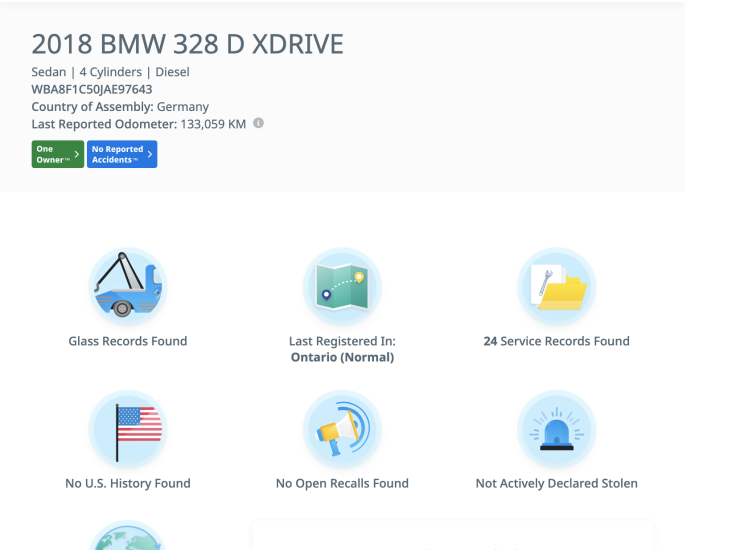The height and width of the screenshot is (550, 740).
Task: Open the blue No Reported Accidents badge
Action: 121,154
